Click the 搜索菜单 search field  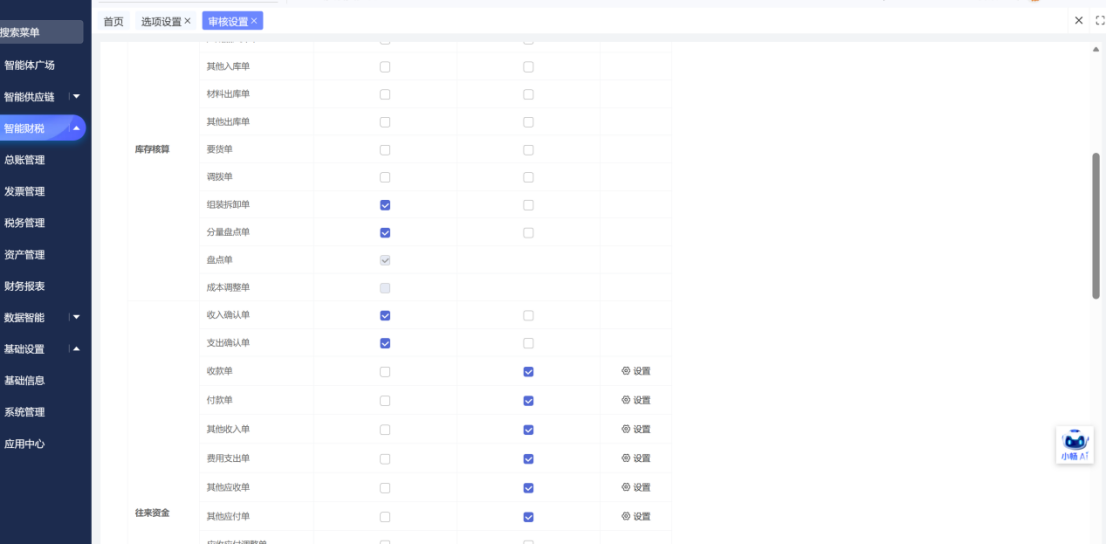41,32
